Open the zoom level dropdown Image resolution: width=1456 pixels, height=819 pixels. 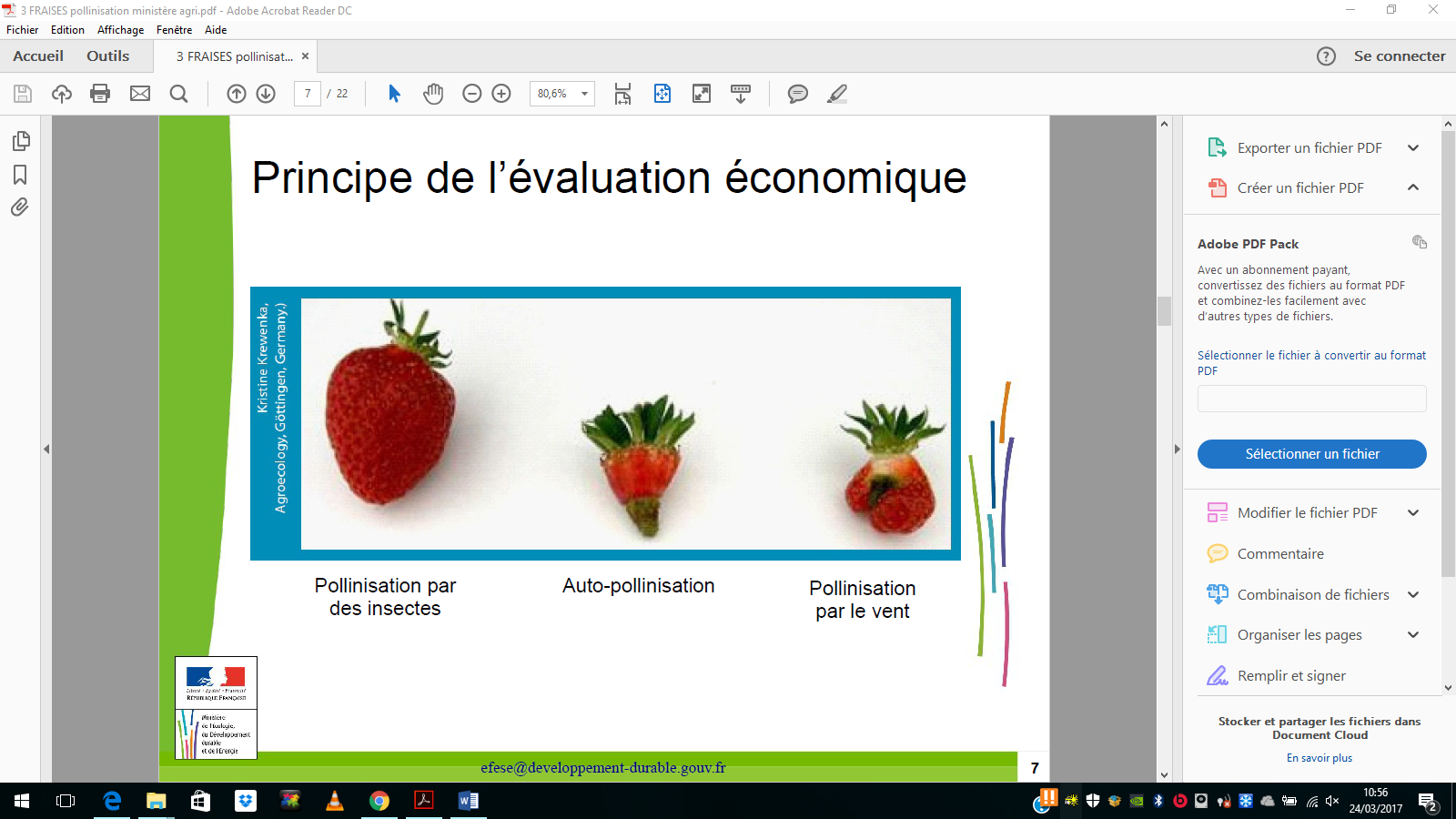tap(584, 94)
